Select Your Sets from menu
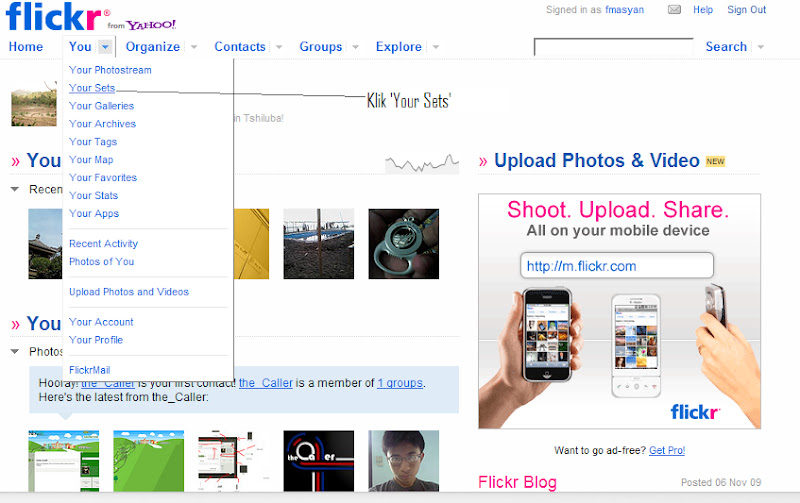The width and height of the screenshot is (800, 503). click(92, 88)
